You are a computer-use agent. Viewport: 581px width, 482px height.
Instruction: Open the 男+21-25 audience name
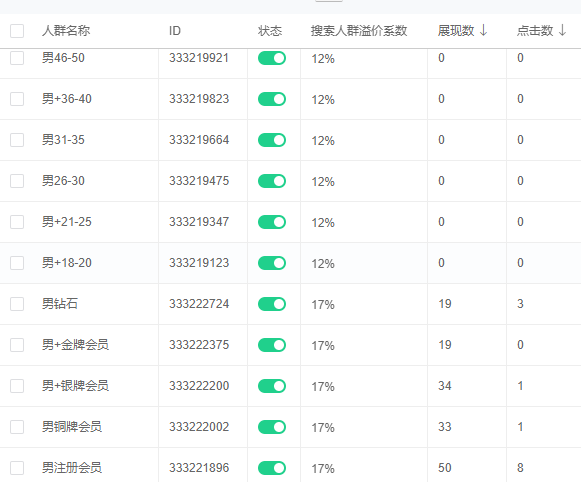tap(67, 222)
